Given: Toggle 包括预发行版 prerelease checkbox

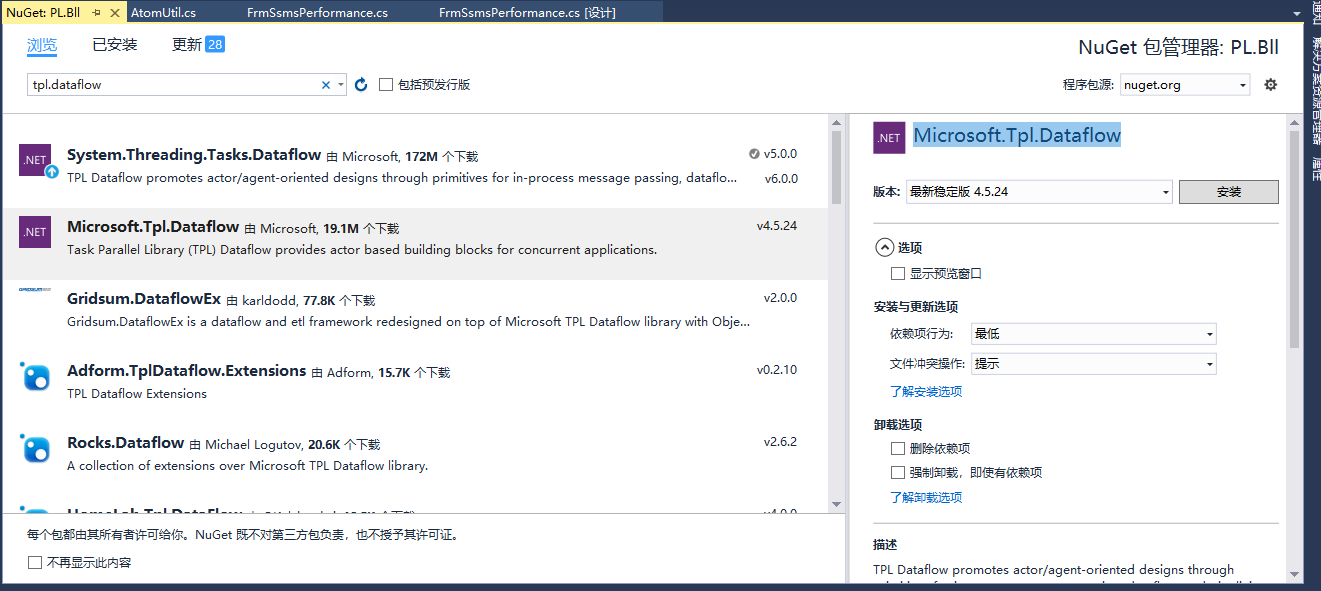Looking at the screenshot, I should (x=386, y=85).
